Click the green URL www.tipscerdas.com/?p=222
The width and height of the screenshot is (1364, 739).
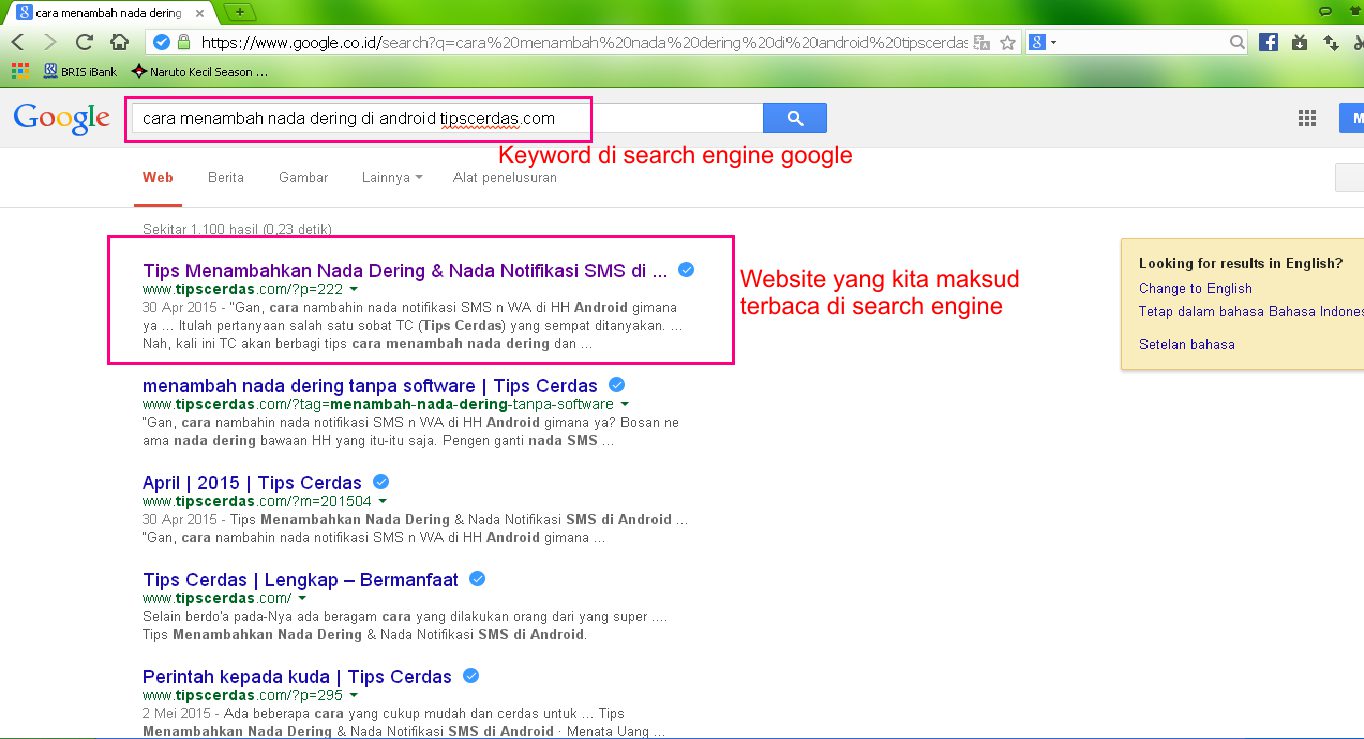[x=243, y=289]
